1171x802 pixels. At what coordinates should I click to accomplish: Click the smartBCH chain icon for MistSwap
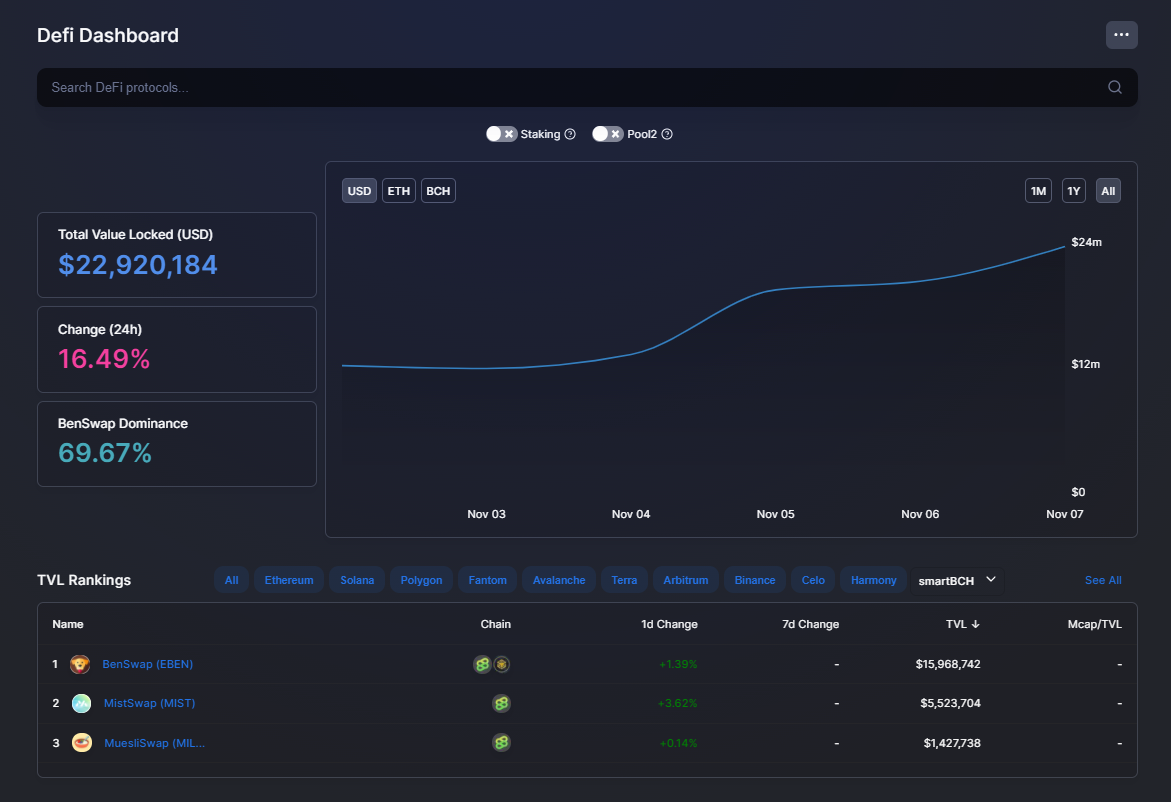pyautogui.click(x=501, y=703)
